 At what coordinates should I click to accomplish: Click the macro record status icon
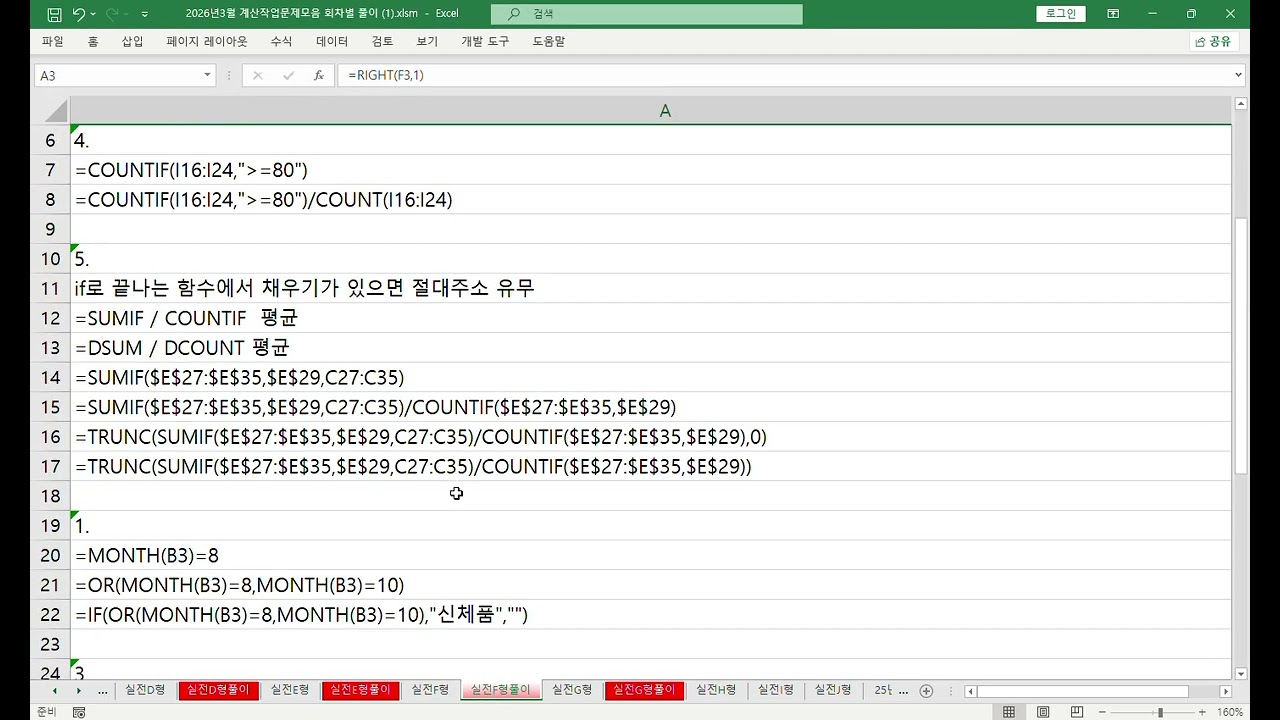coord(79,712)
